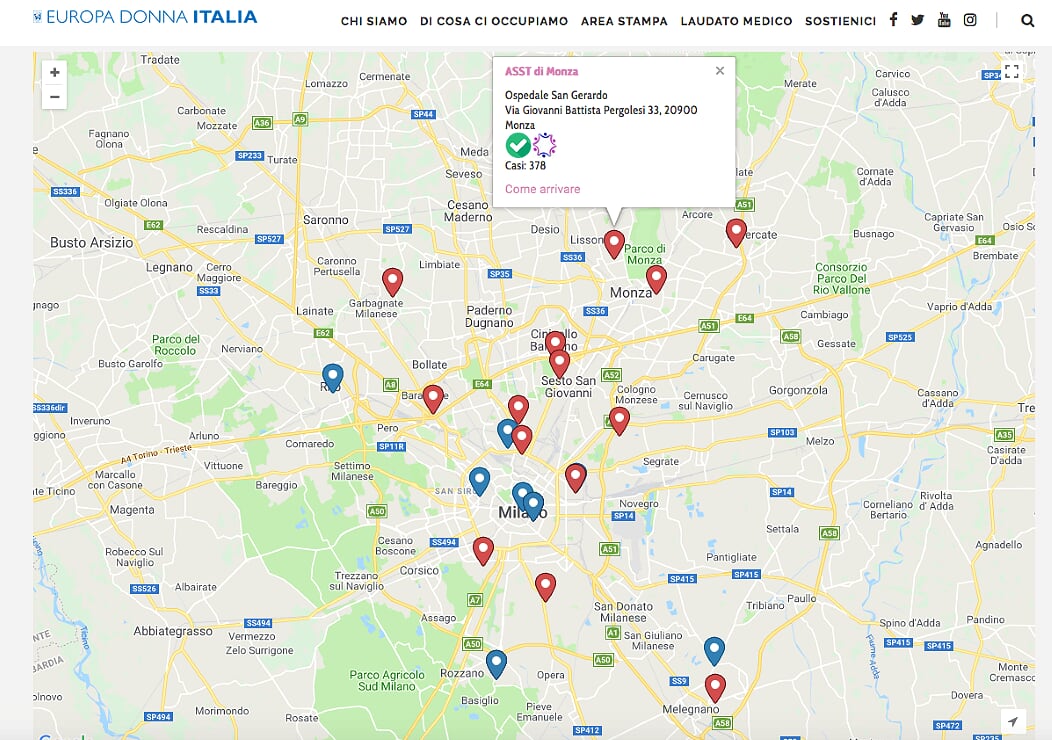Center map on my location
This screenshot has width=1052, height=740.
[1012, 721]
